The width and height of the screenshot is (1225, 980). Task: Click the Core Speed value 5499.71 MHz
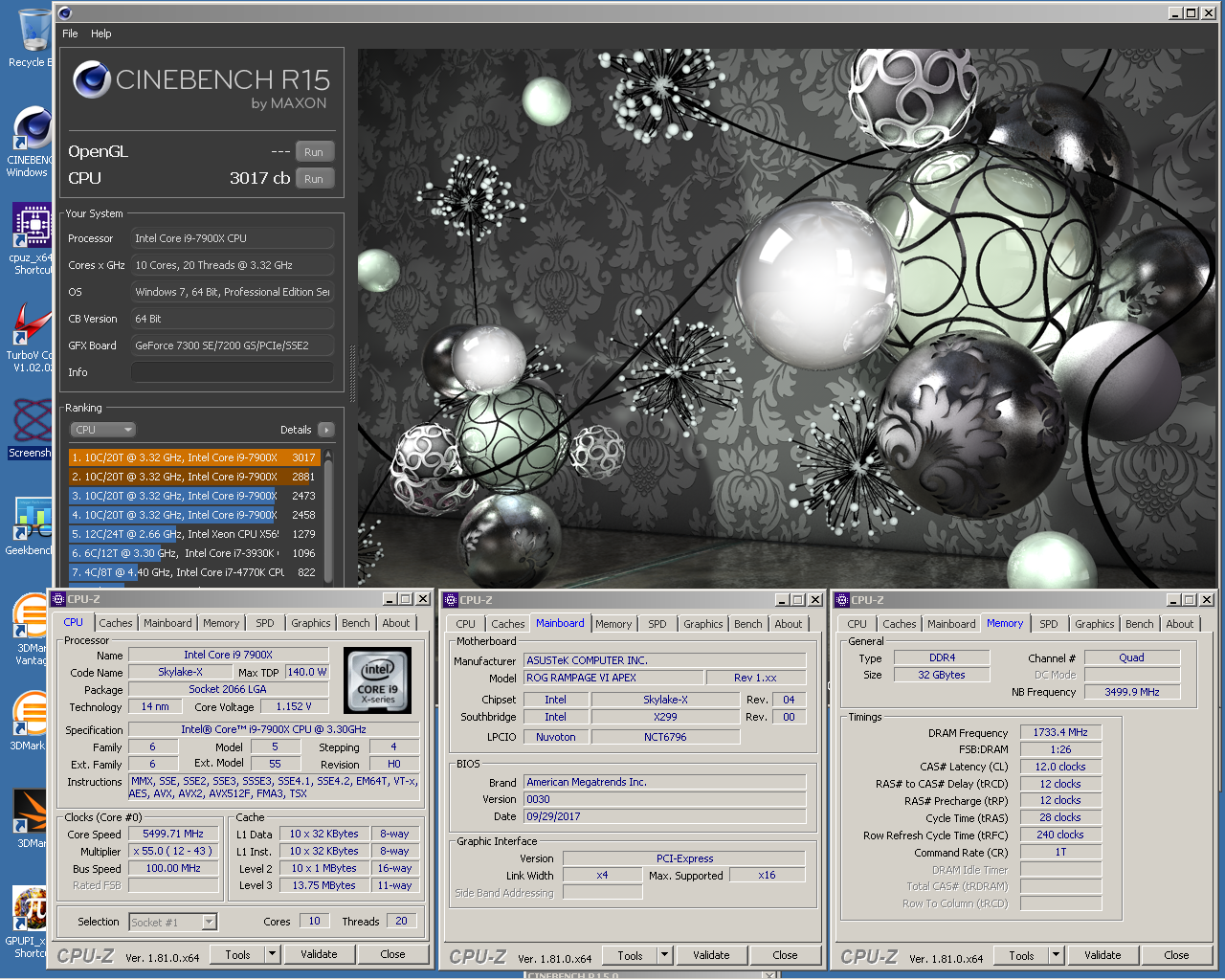[x=173, y=834]
